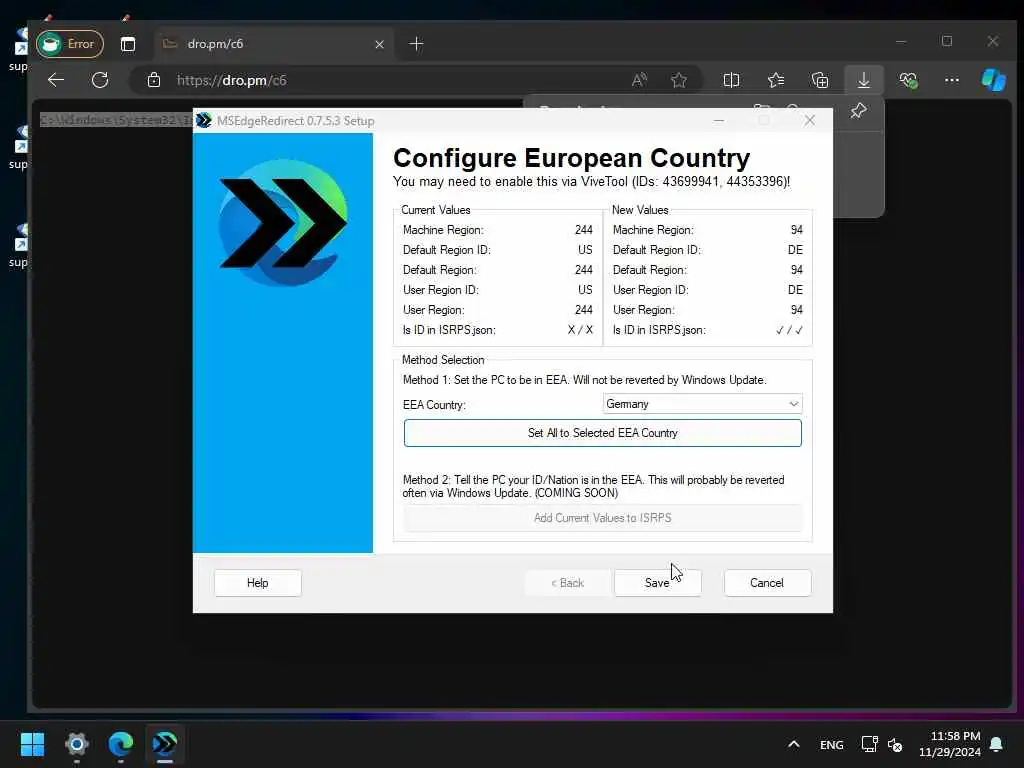
Task: Open Help in MSEdgeRedirect setup
Action: [257, 583]
